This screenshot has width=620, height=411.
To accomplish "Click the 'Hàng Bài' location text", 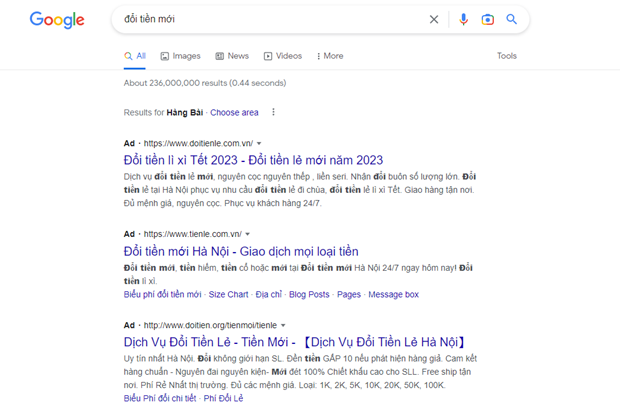I will pyautogui.click(x=185, y=112).
